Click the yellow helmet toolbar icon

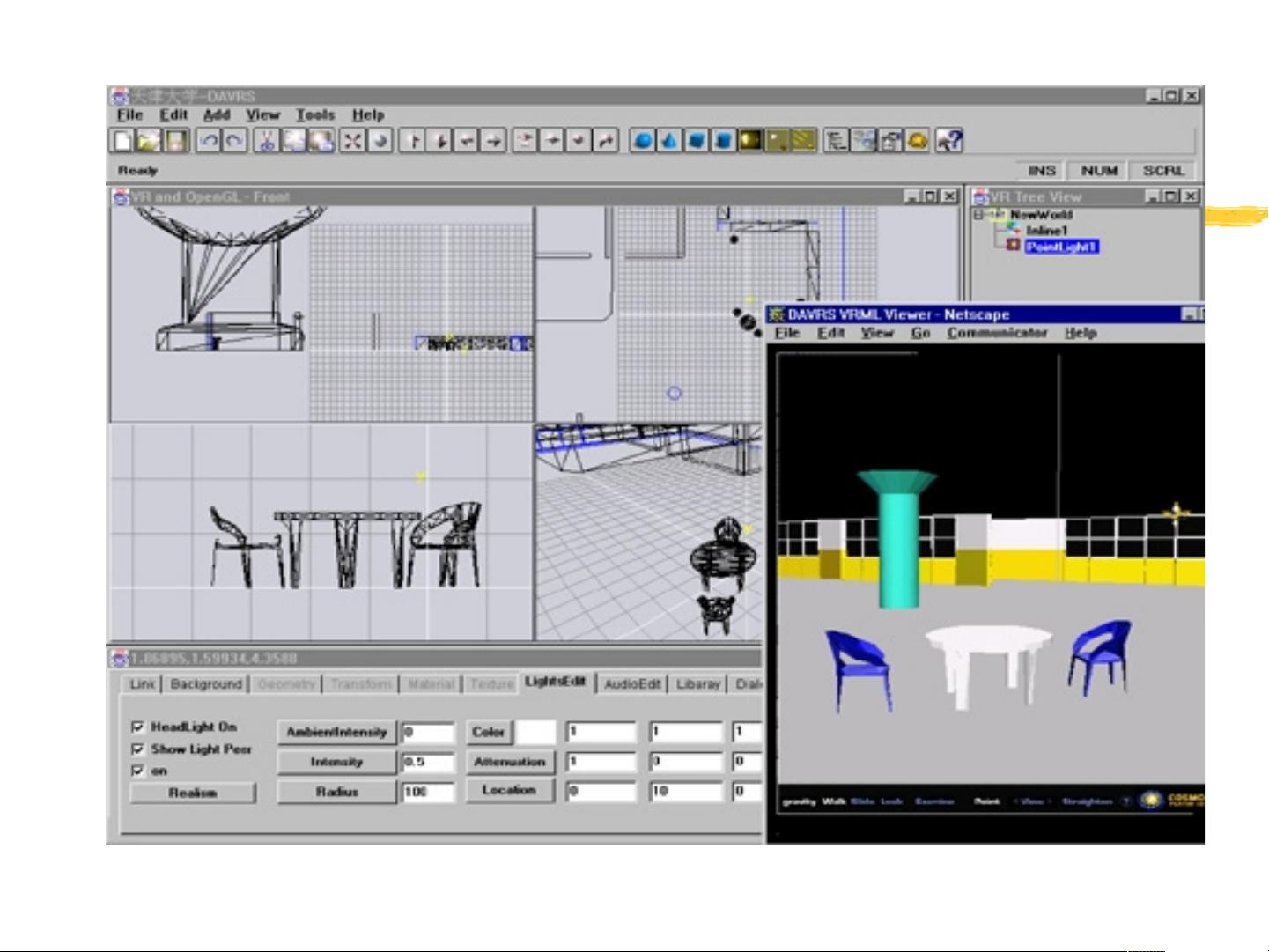[917, 140]
